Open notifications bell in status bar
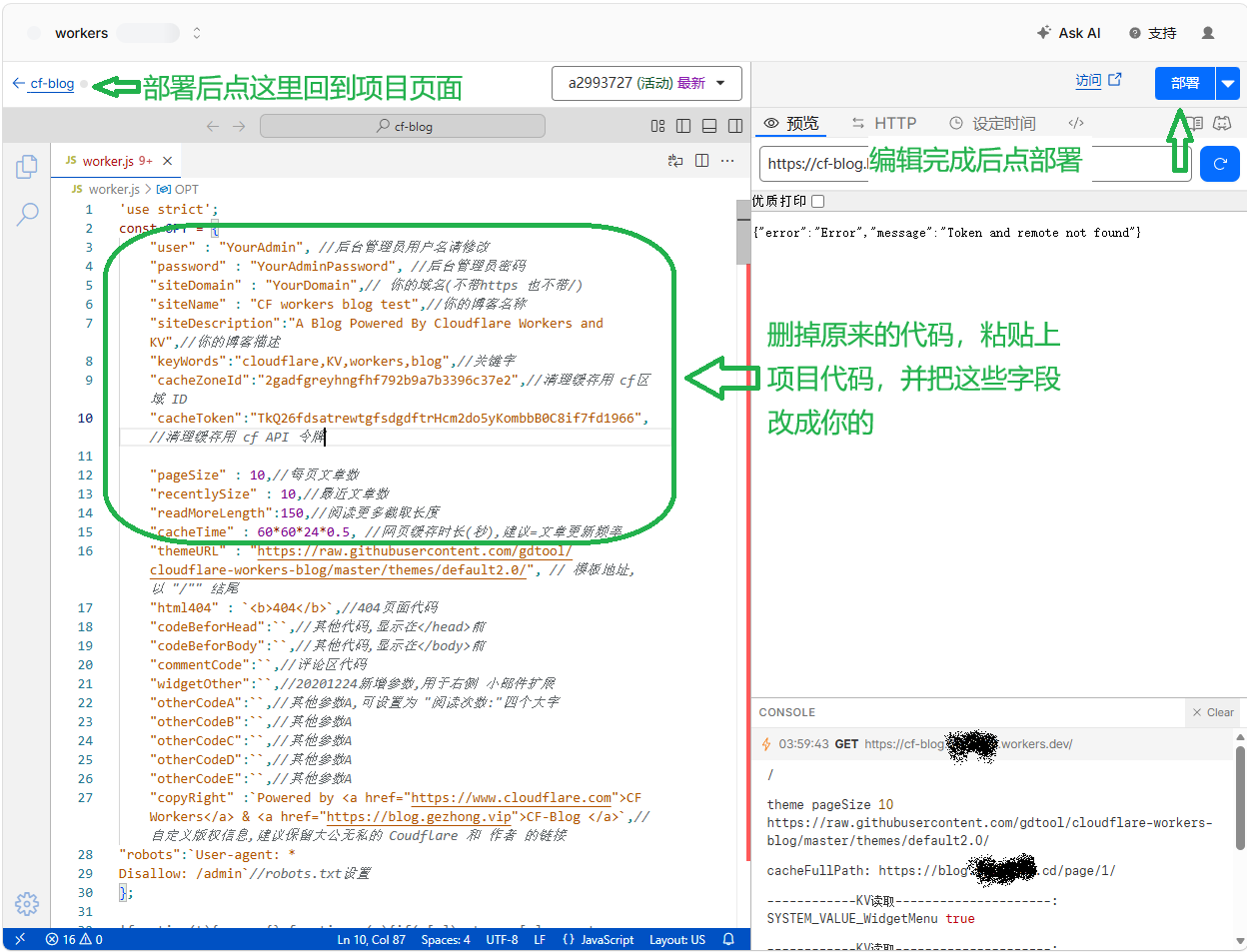Screen dimensions: 1247x952 click(x=728, y=939)
